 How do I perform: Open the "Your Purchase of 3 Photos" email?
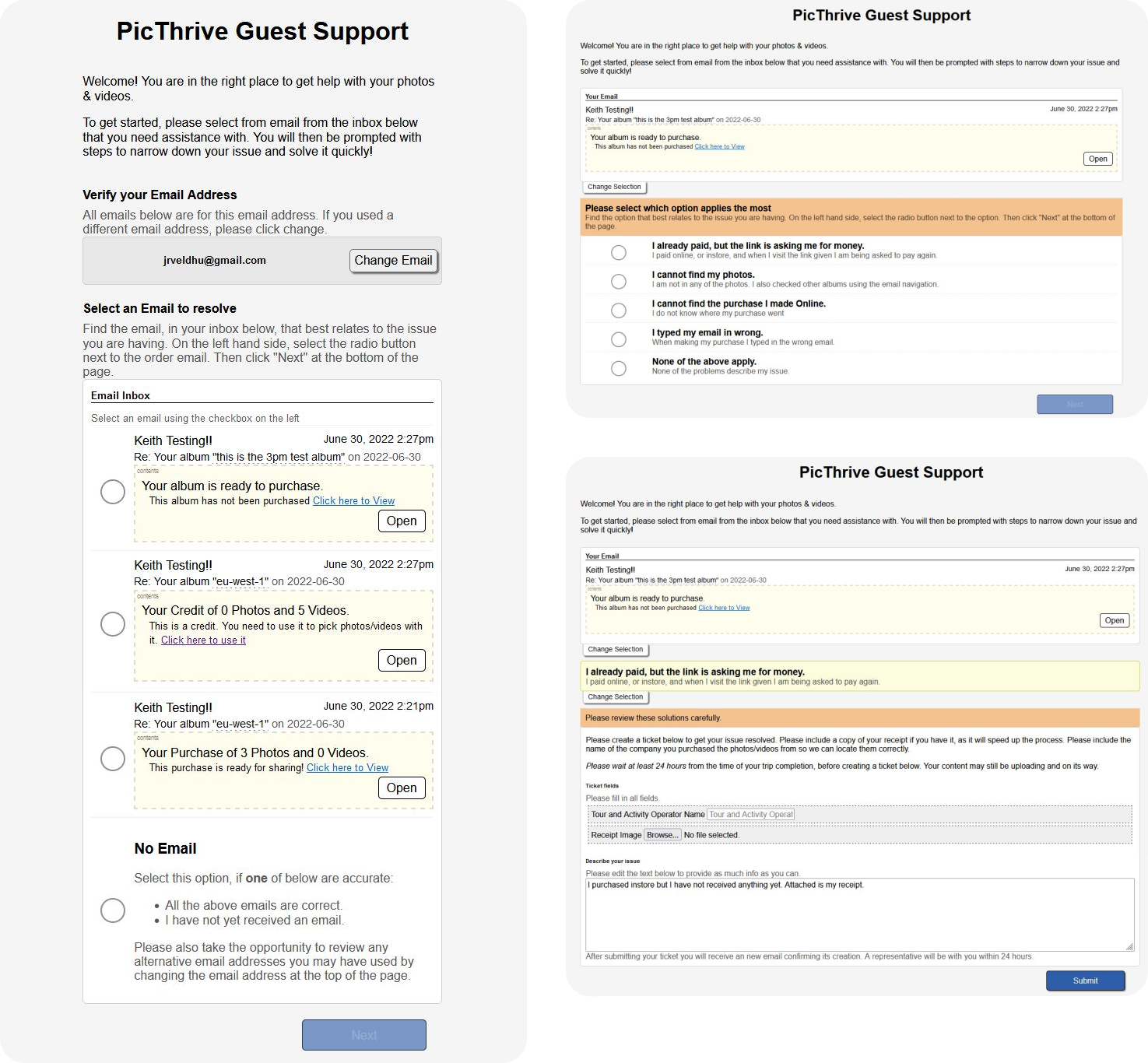402,788
